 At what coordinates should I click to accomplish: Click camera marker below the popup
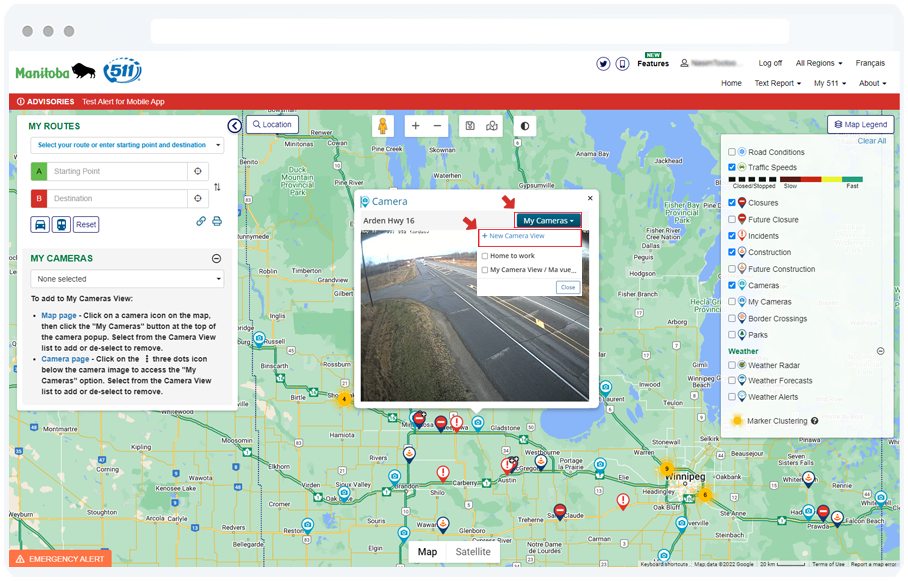click(478, 423)
